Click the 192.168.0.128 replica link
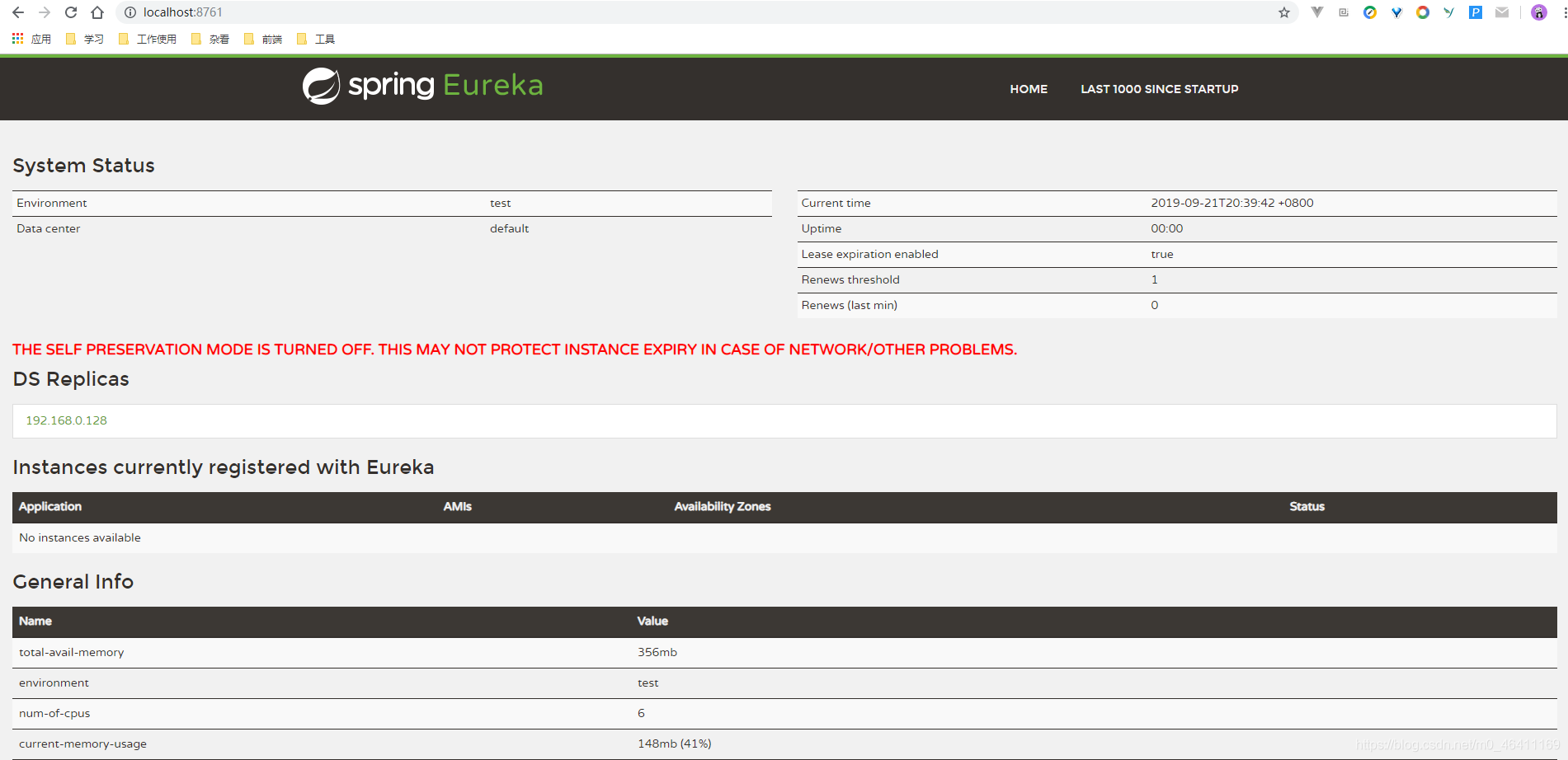Viewport: 1568px width, 760px height. [65, 420]
